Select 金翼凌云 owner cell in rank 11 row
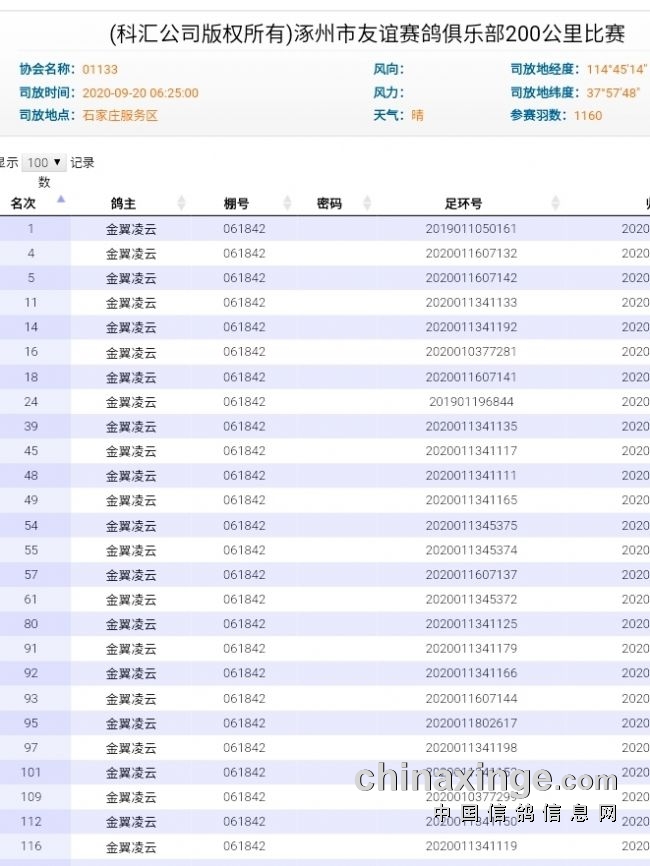Viewport: 650px width, 866px height. tap(131, 303)
